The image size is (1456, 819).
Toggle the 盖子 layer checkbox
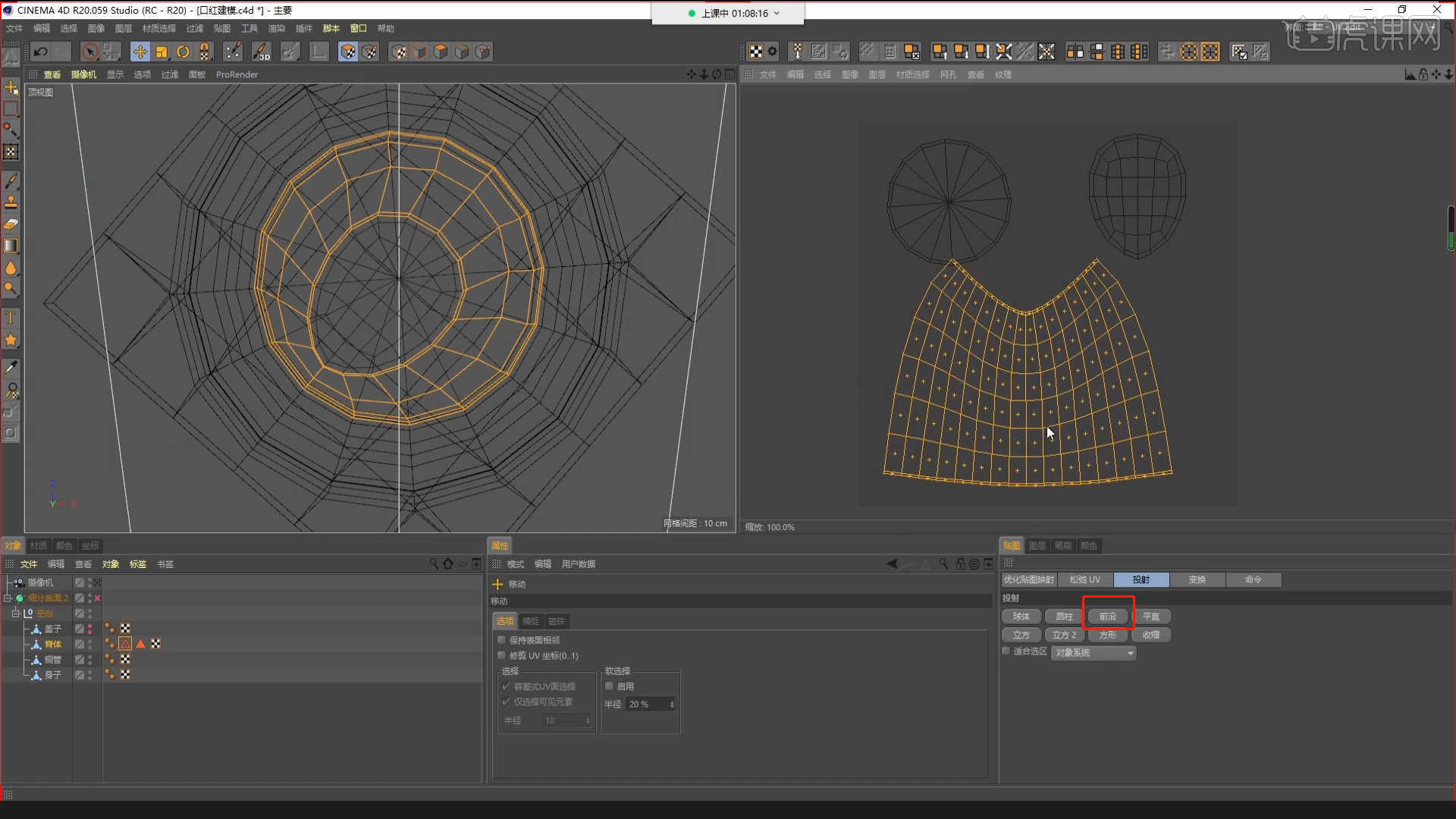point(79,629)
